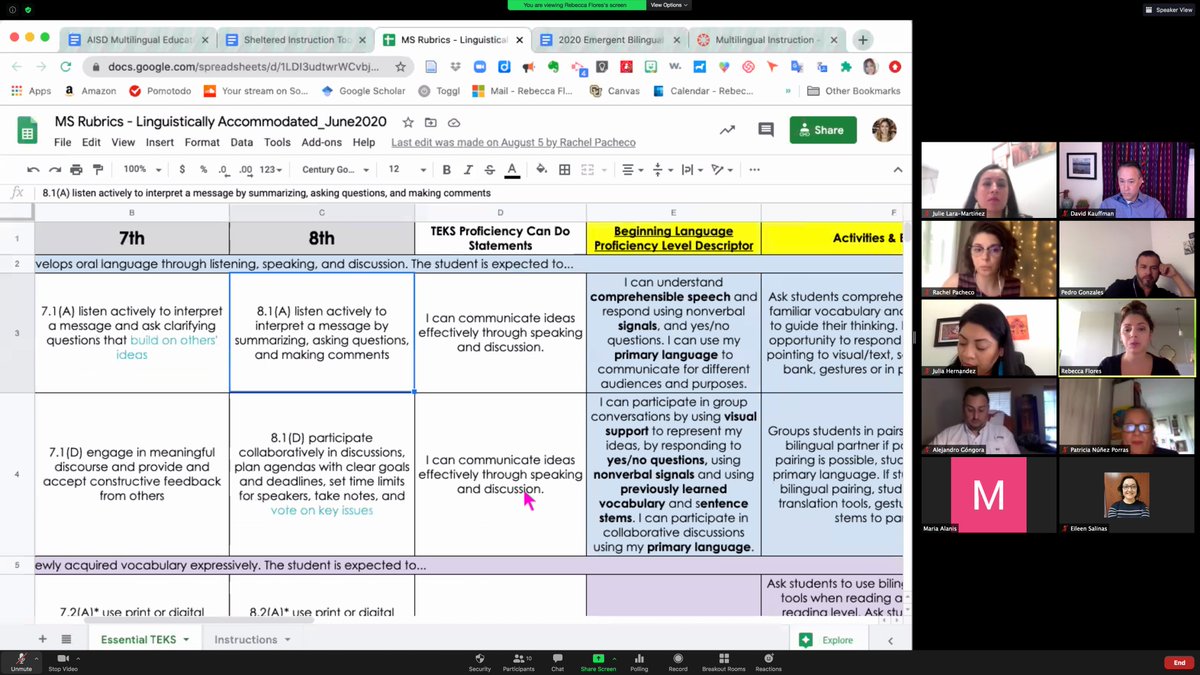Open the File menu
Screen dimensions: 1200x675
pos(62,142)
